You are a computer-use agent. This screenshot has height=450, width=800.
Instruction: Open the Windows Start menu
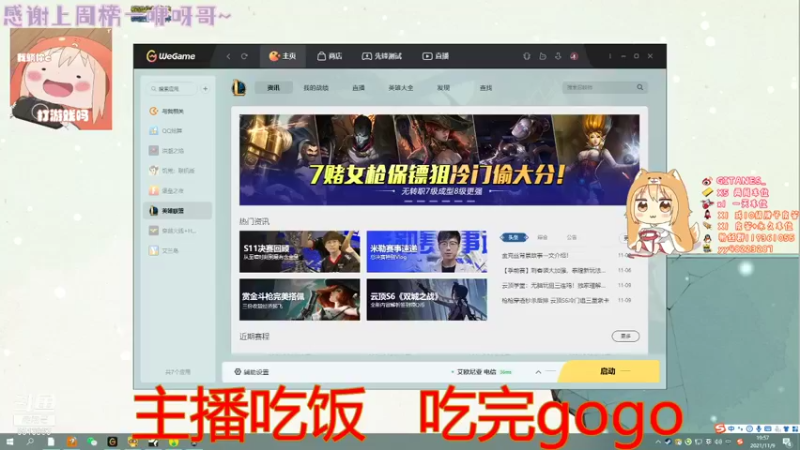point(9,442)
